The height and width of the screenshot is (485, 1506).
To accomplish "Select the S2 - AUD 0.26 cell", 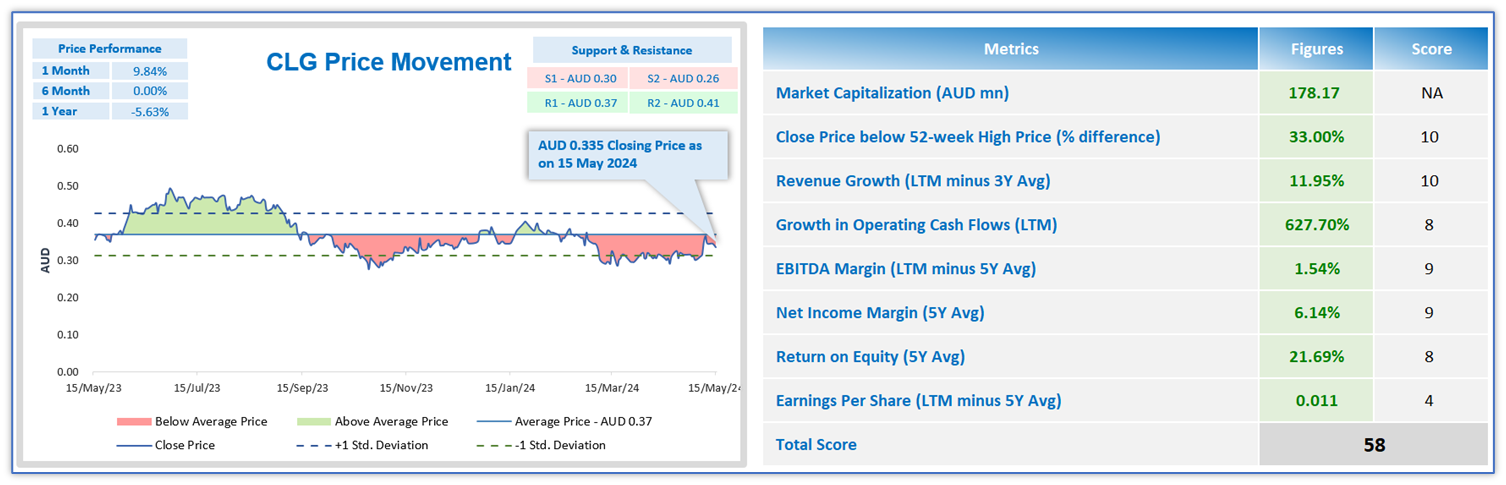I will pyautogui.click(x=684, y=78).
